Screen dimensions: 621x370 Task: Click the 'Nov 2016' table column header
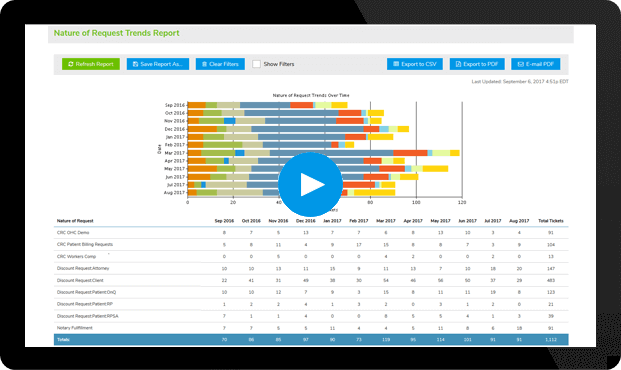click(278, 221)
